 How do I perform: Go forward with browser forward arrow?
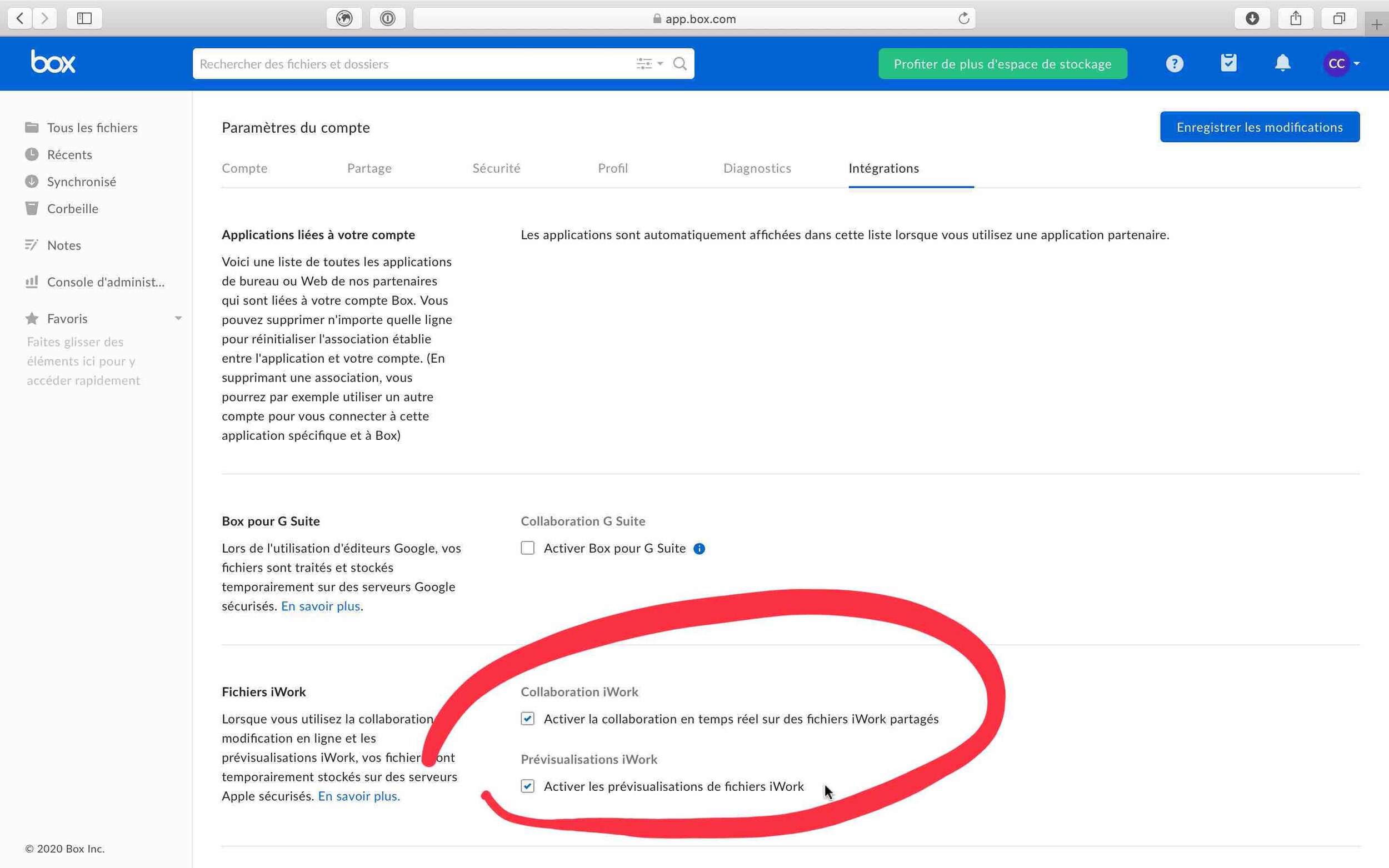click(x=45, y=18)
